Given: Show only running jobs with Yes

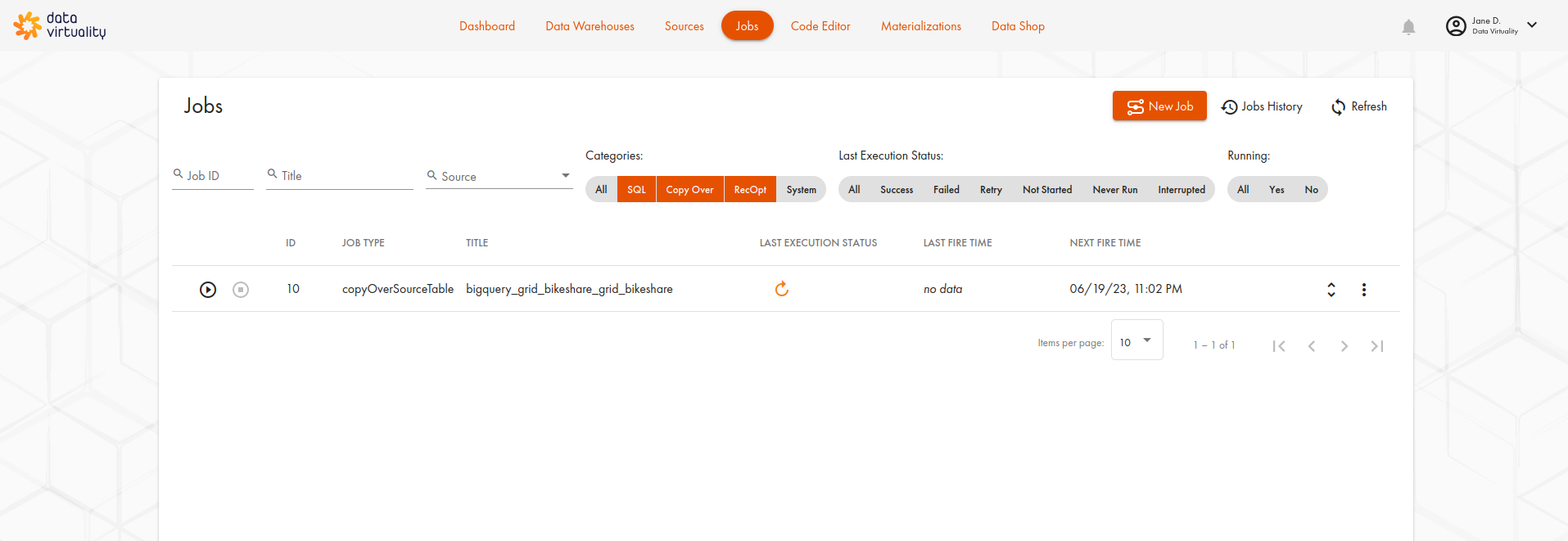Looking at the screenshot, I should 1277,190.
